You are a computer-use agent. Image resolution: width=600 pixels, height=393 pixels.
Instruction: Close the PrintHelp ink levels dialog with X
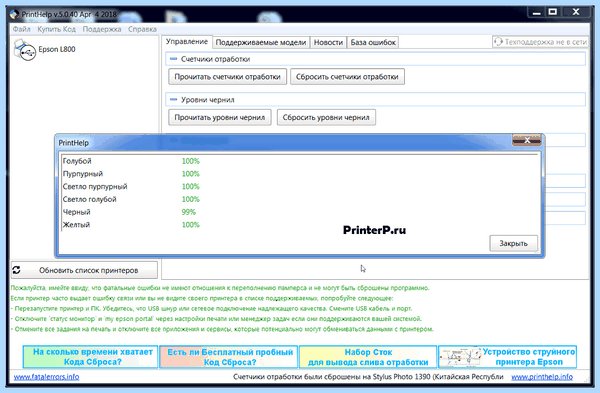527,140
